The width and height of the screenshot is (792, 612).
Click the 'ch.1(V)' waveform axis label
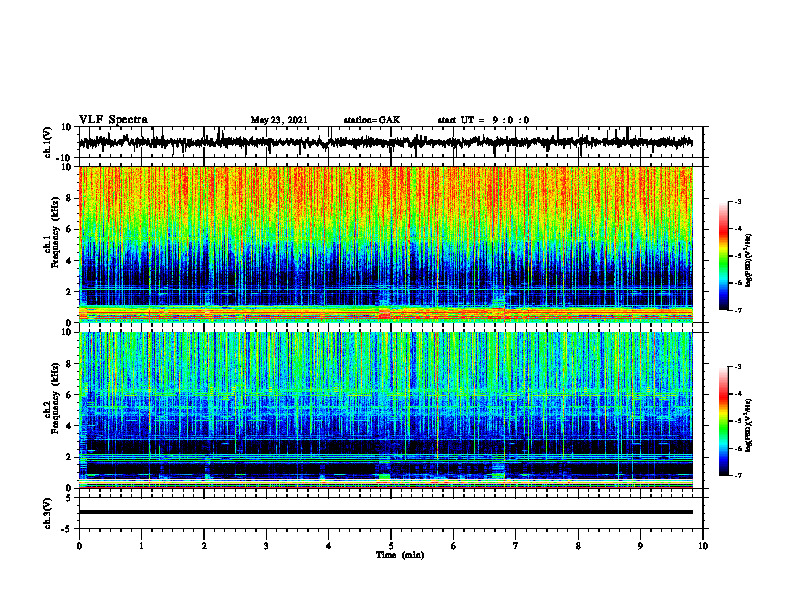coord(48,142)
